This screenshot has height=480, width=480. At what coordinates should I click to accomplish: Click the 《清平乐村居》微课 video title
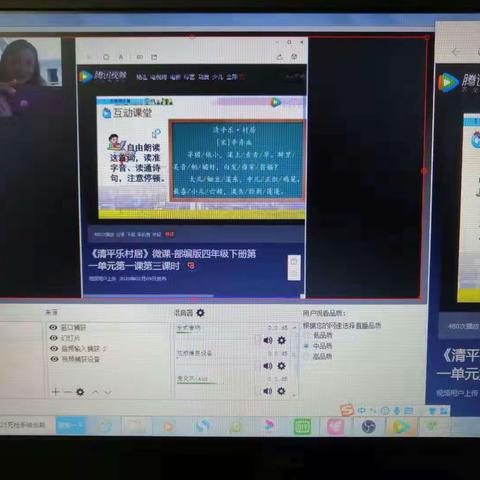(x=173, y=260)
